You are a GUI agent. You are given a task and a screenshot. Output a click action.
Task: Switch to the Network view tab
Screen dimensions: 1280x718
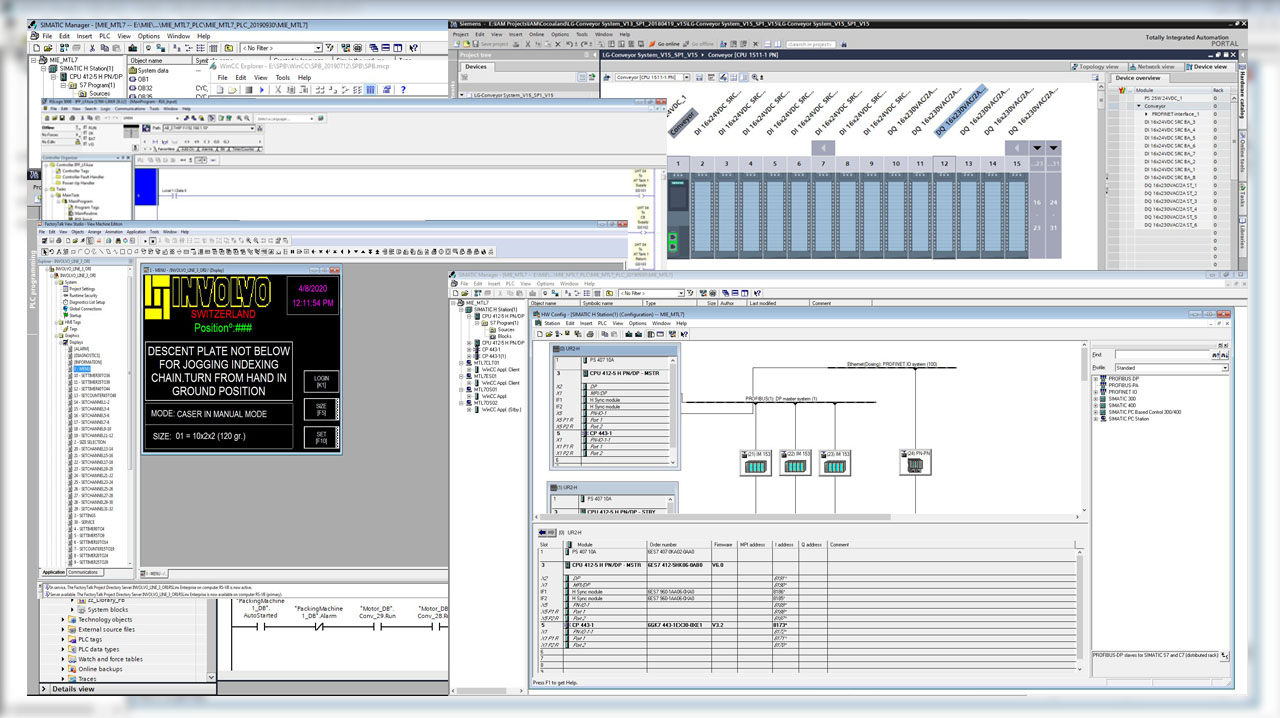pyautogui.click(x=1154, y=67)
